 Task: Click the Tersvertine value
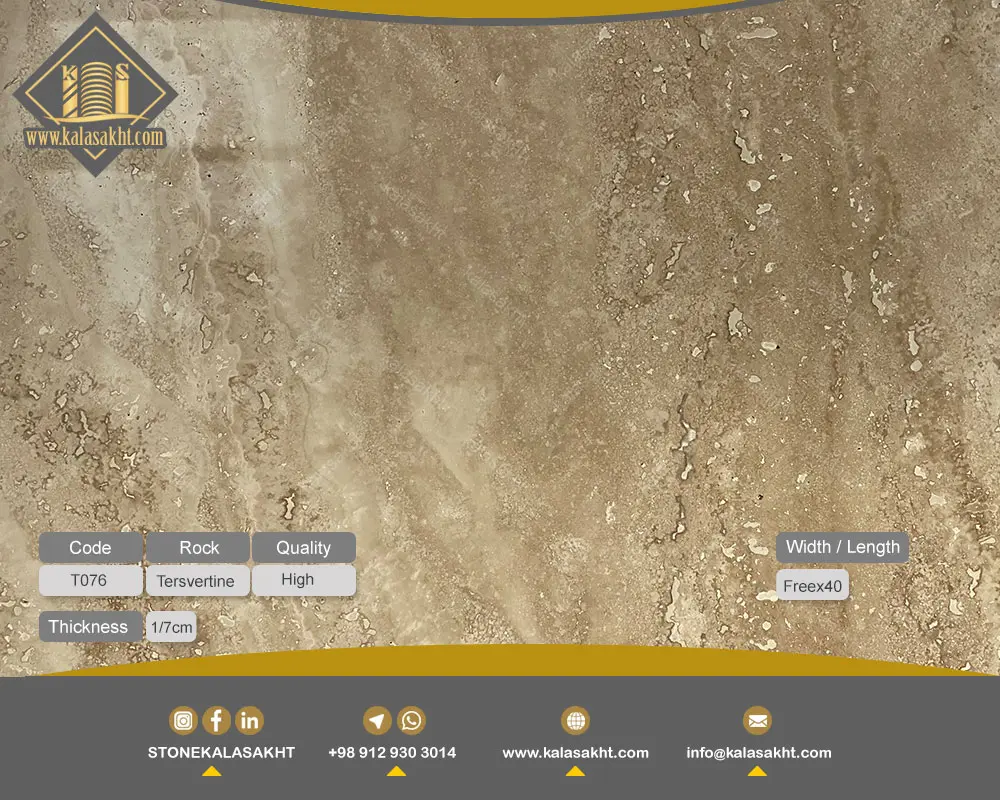click(x=198, y=581)
